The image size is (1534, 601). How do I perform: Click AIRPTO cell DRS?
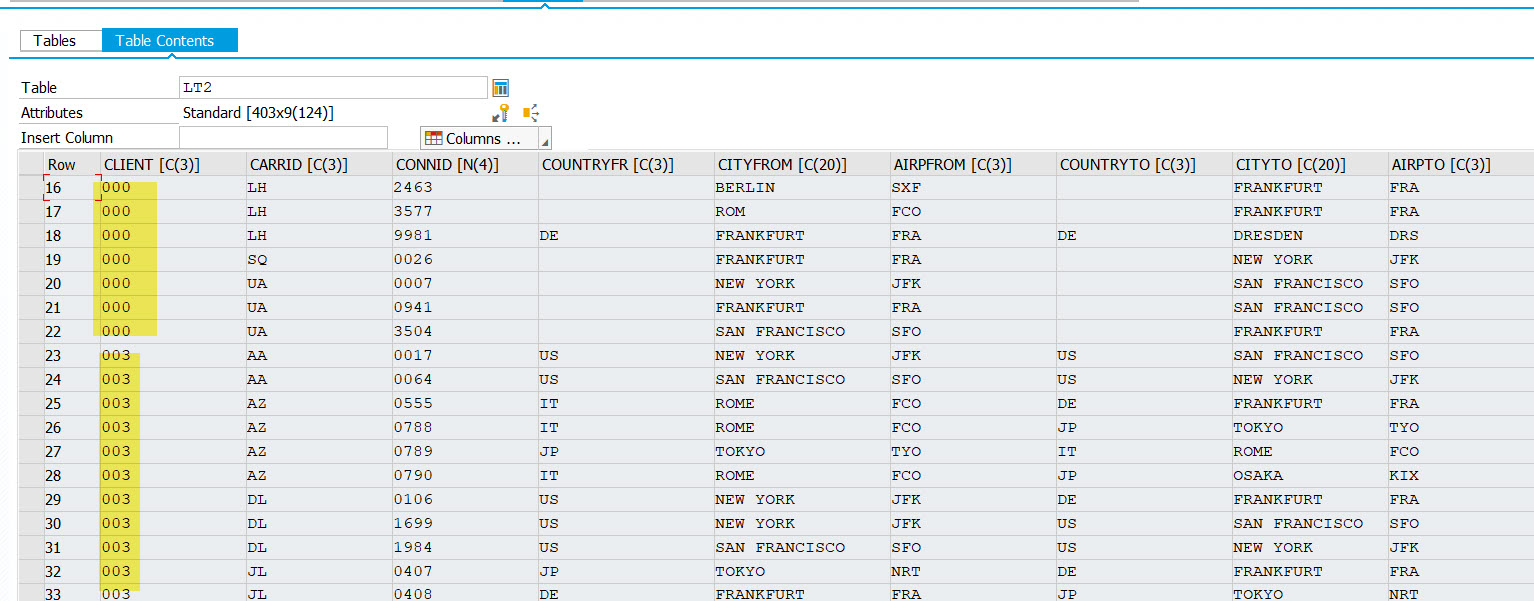click(x=1461, y=235)
